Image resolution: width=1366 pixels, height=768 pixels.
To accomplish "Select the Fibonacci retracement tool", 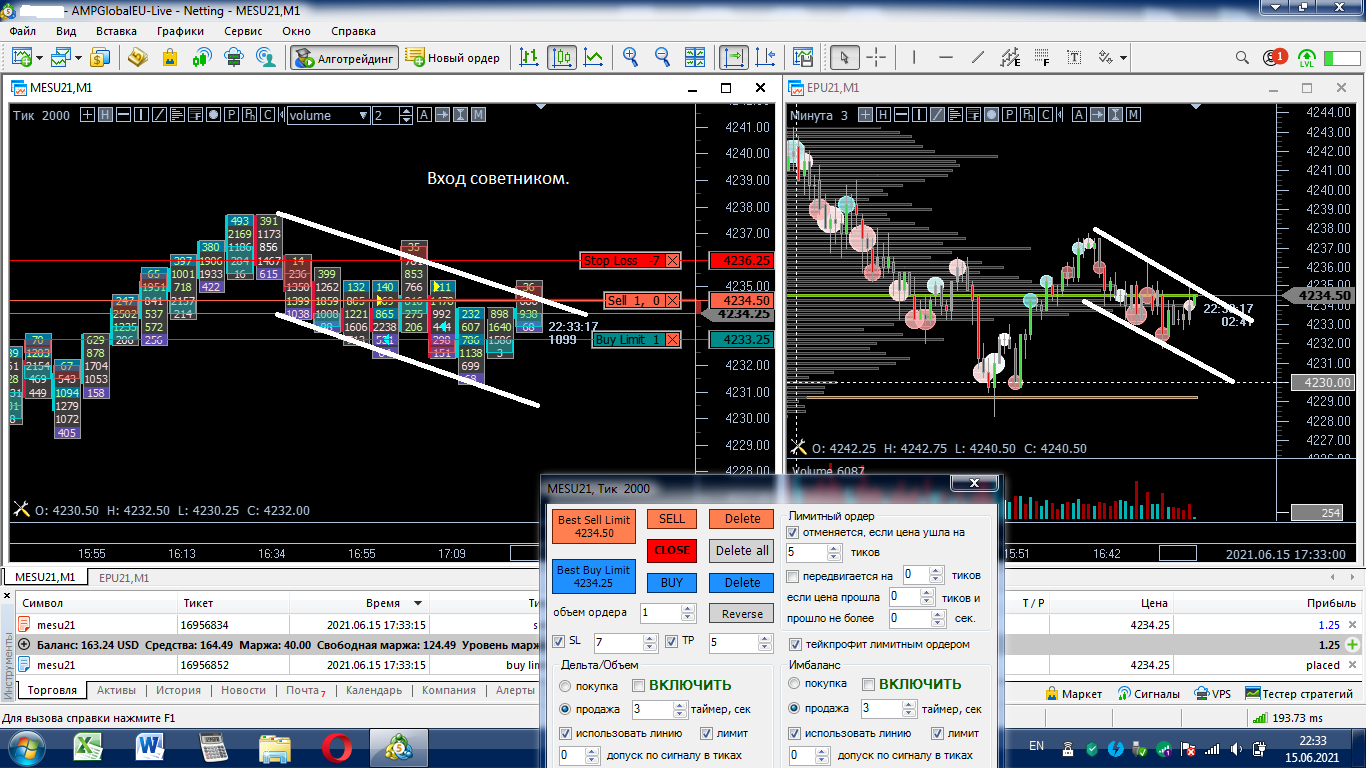I will pyautogui.click(x=1042, y=58).
